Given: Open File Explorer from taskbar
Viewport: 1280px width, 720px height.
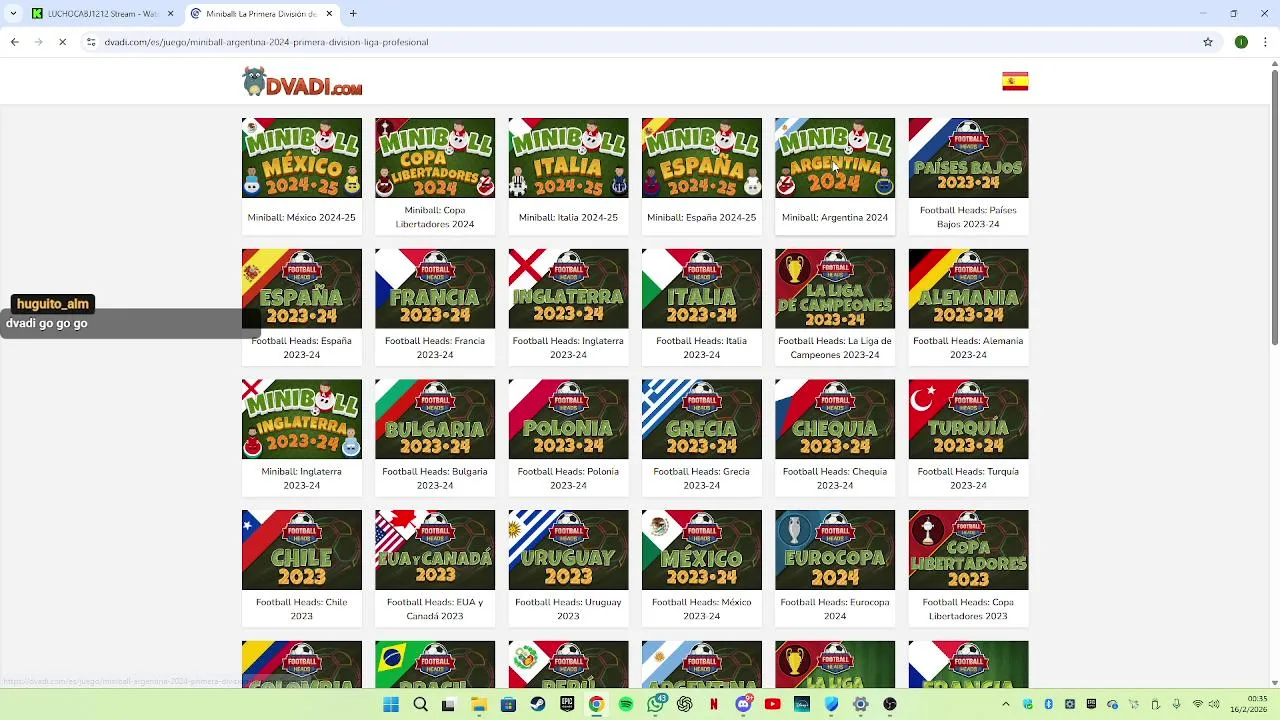Looking at the screenshot, I should [x=479, y=704].
